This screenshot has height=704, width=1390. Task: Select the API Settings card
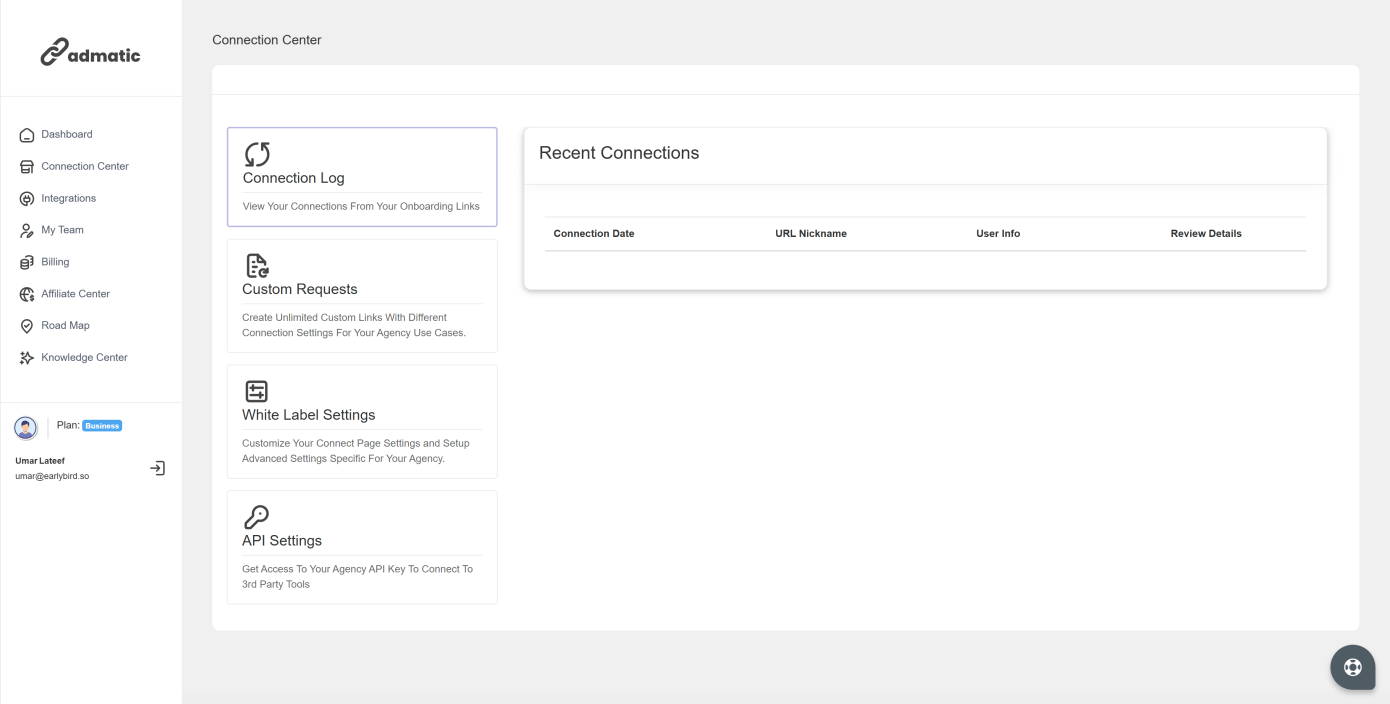click(362, 547)
